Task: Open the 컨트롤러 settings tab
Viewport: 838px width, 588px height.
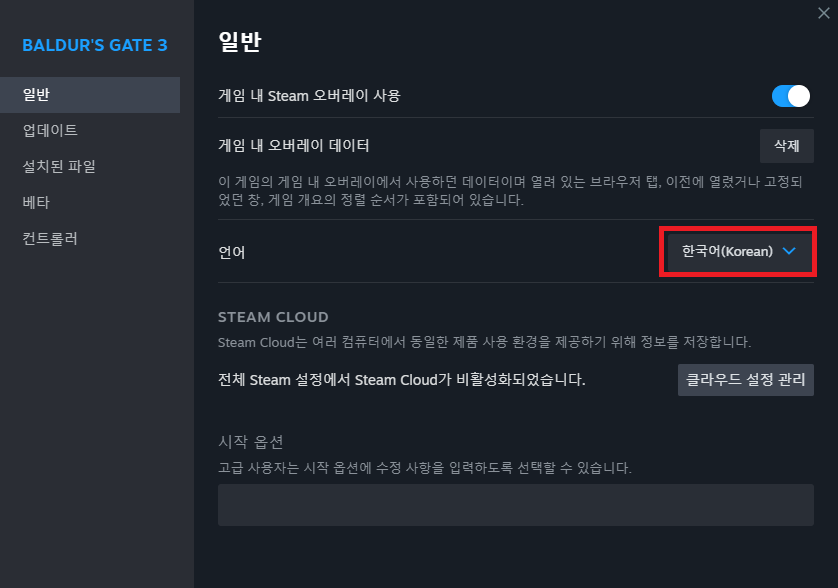Action: [50, 239]
